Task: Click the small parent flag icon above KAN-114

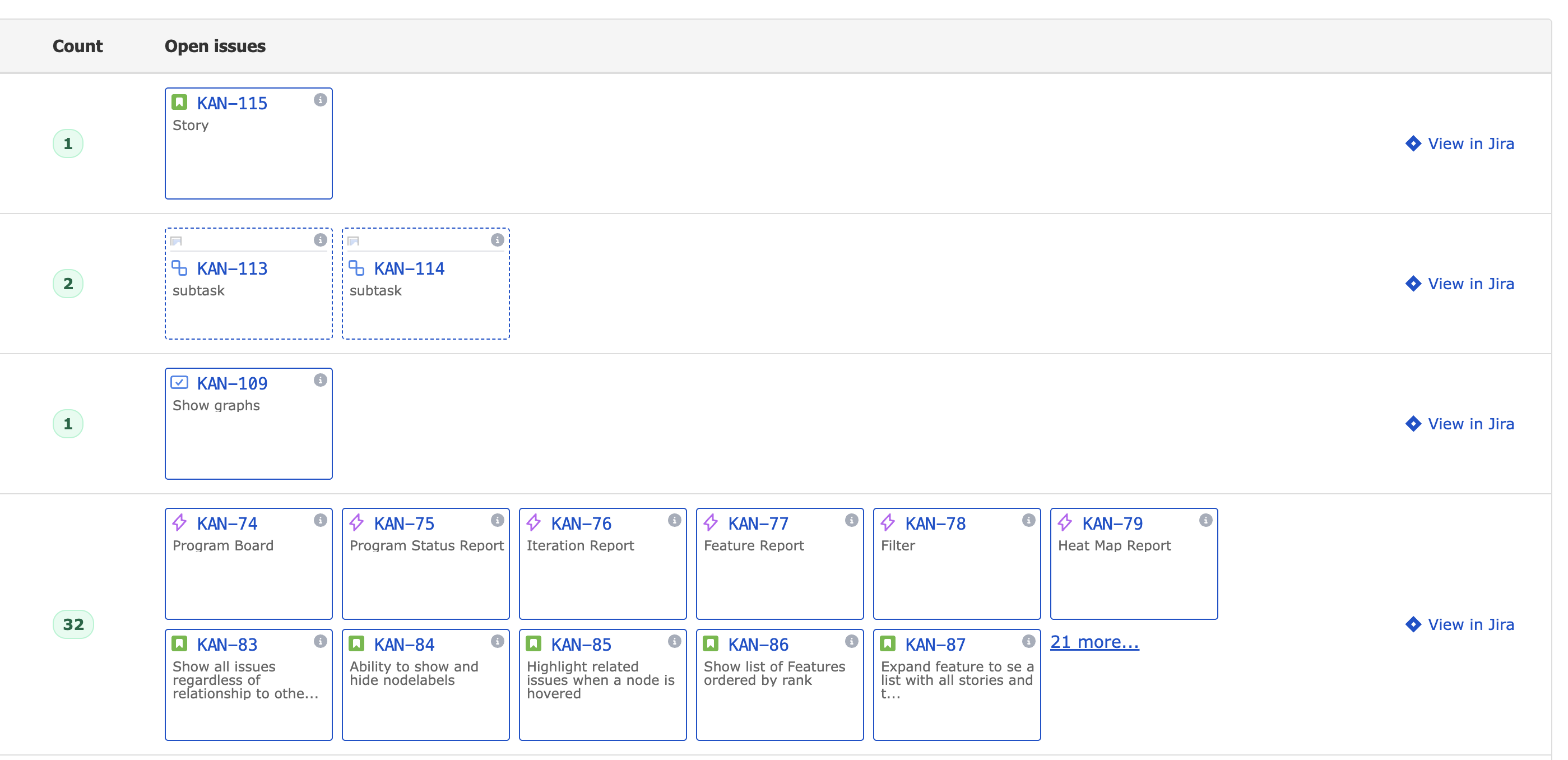Action: [x=354, y=241]
